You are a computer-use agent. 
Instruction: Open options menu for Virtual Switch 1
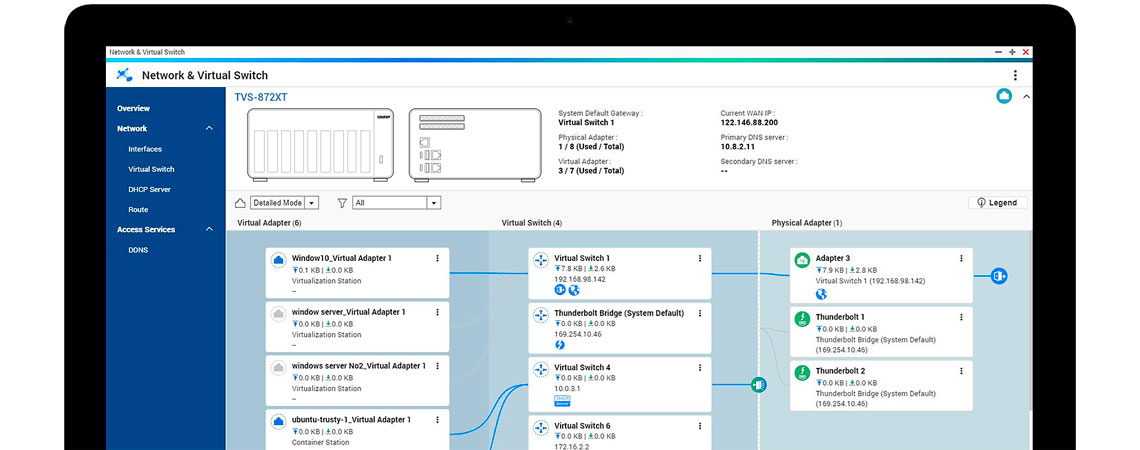click(699, 258)
